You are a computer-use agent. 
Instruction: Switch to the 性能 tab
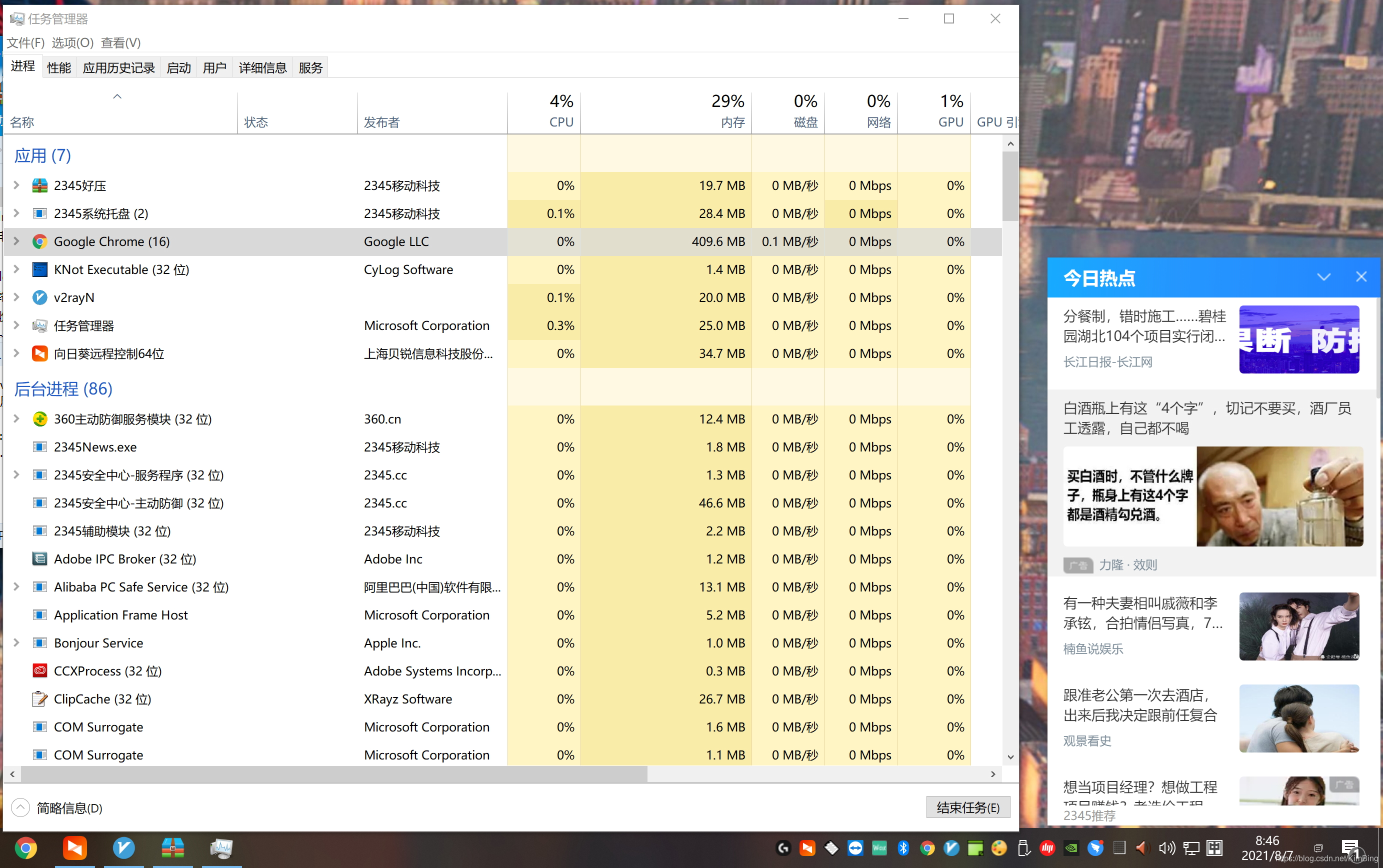pos(59,67)
